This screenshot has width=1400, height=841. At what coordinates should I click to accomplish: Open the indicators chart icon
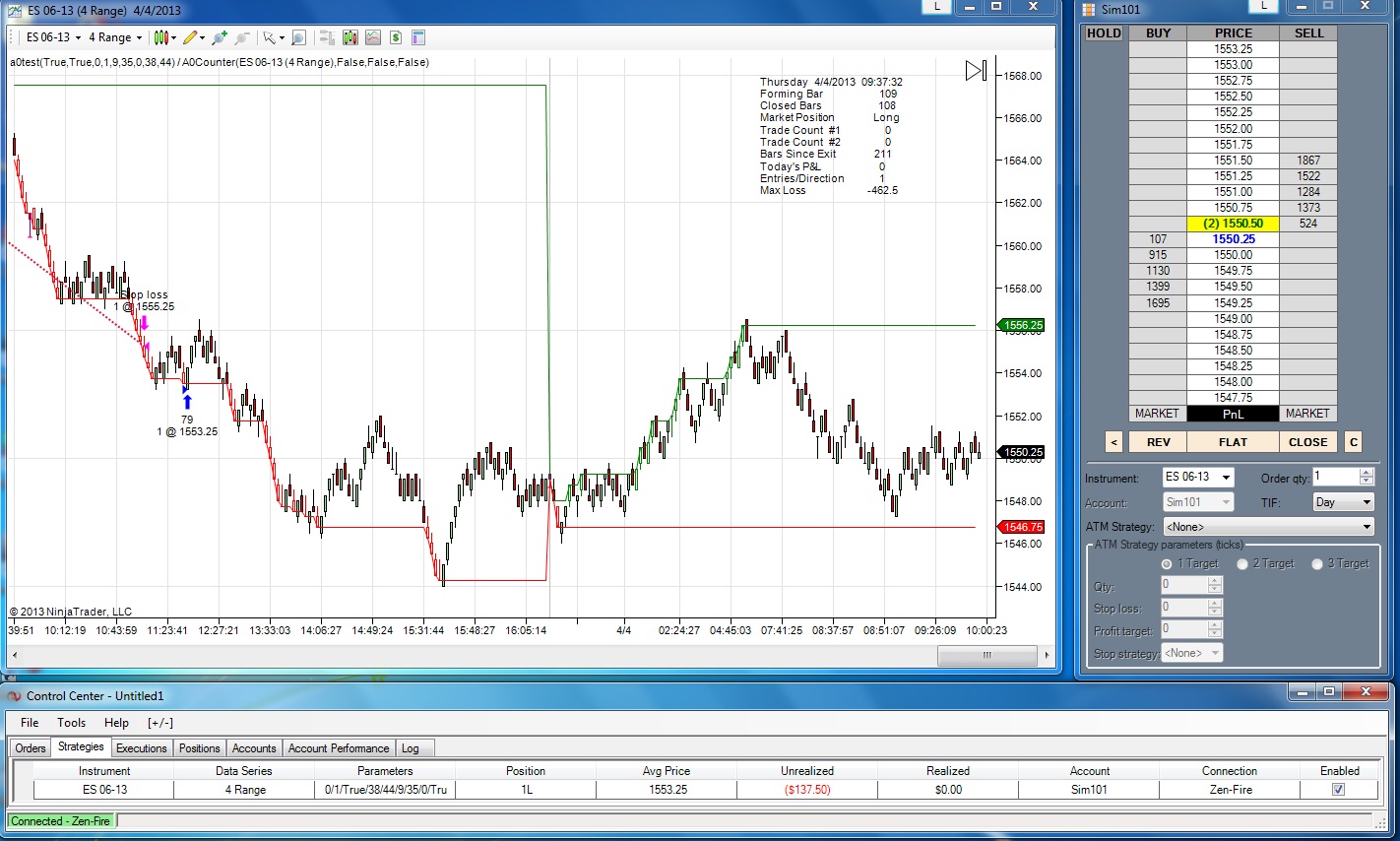372,37
